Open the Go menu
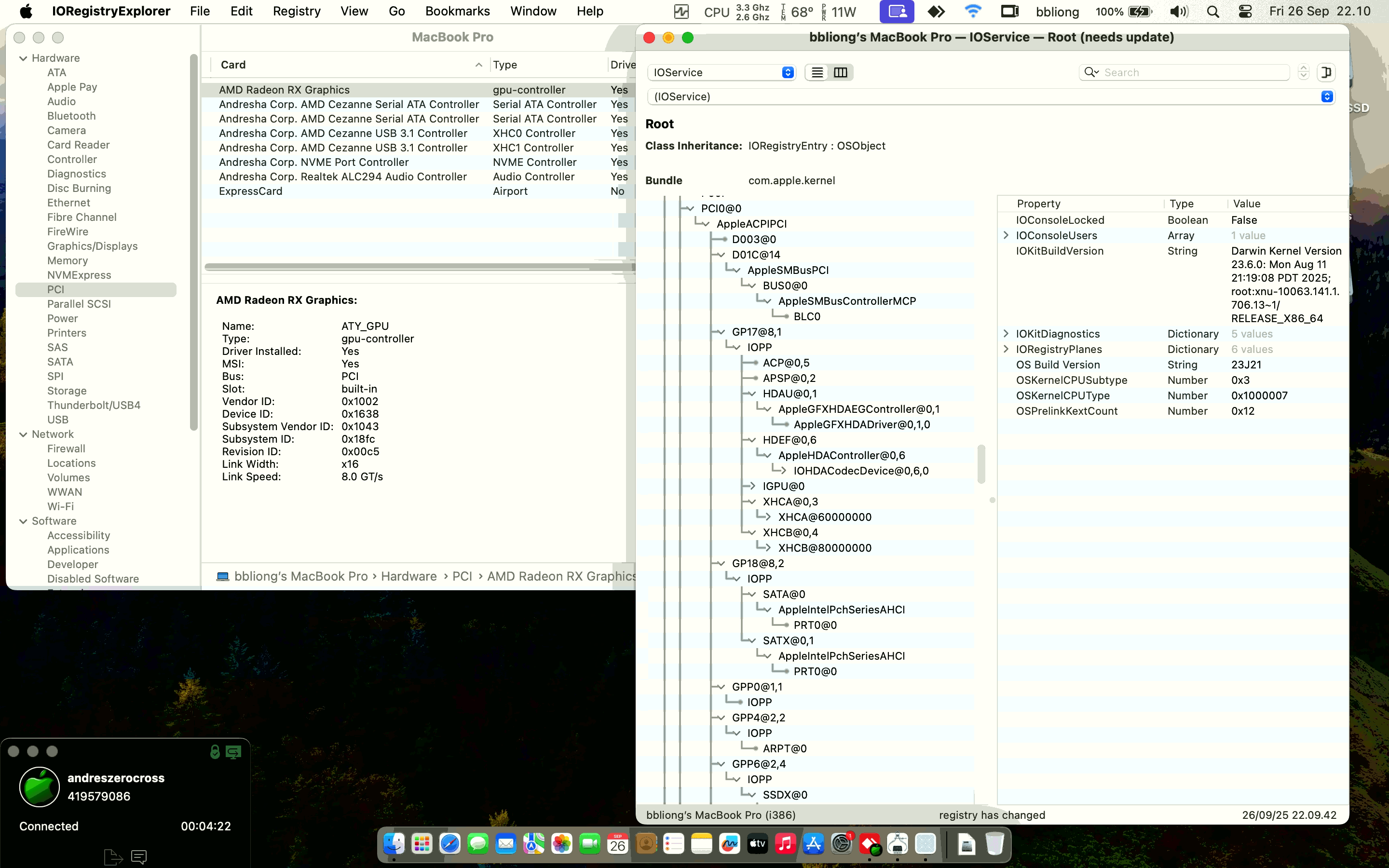 tap(396, 12)
